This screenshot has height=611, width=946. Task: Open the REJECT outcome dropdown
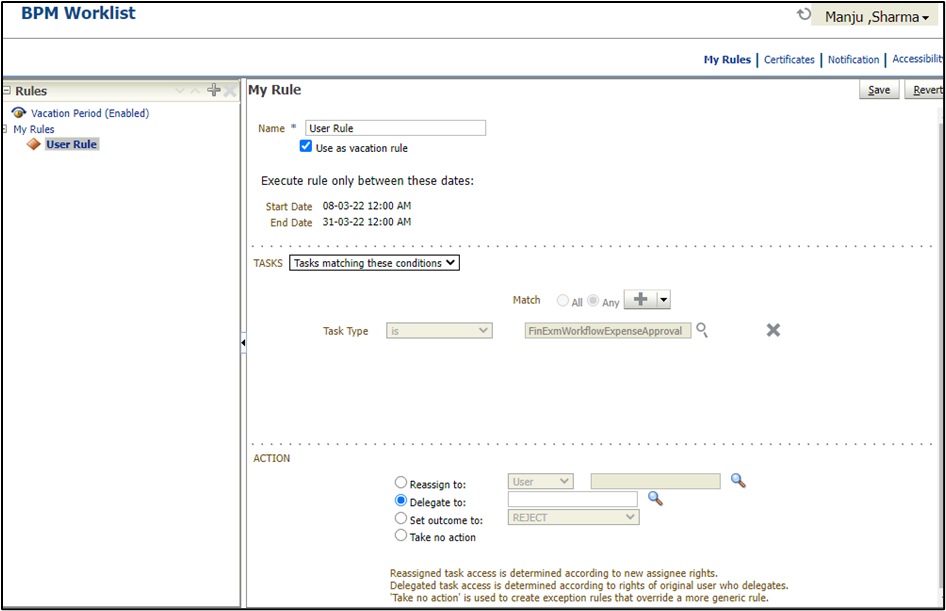(573, 518)
